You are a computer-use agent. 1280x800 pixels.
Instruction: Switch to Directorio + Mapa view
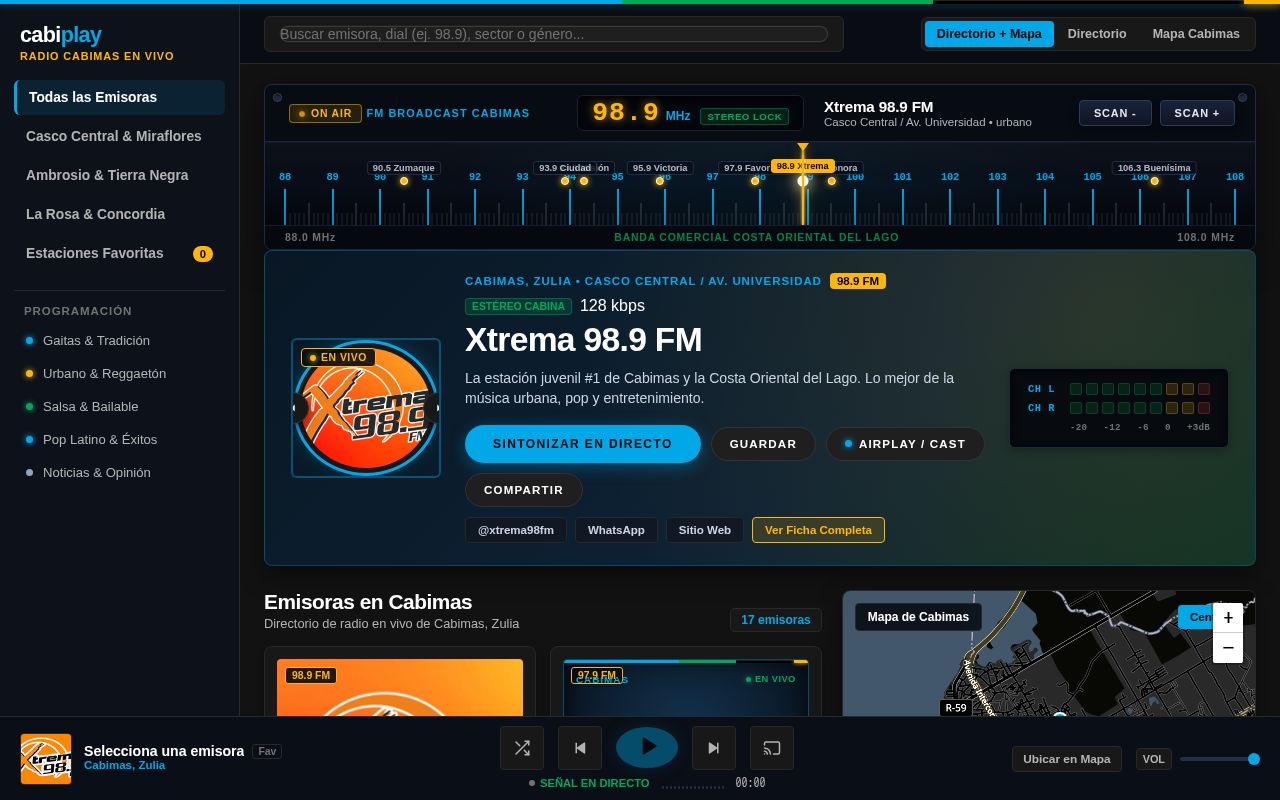click(x=989, y=34)
